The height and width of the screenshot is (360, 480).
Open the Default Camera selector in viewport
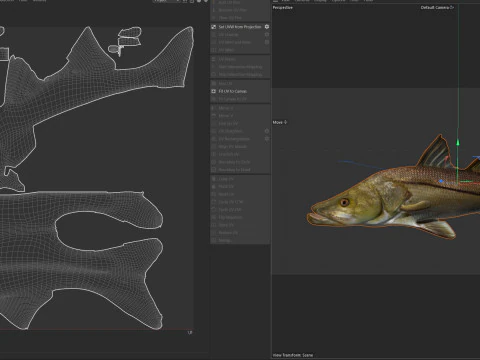[437, 7]
